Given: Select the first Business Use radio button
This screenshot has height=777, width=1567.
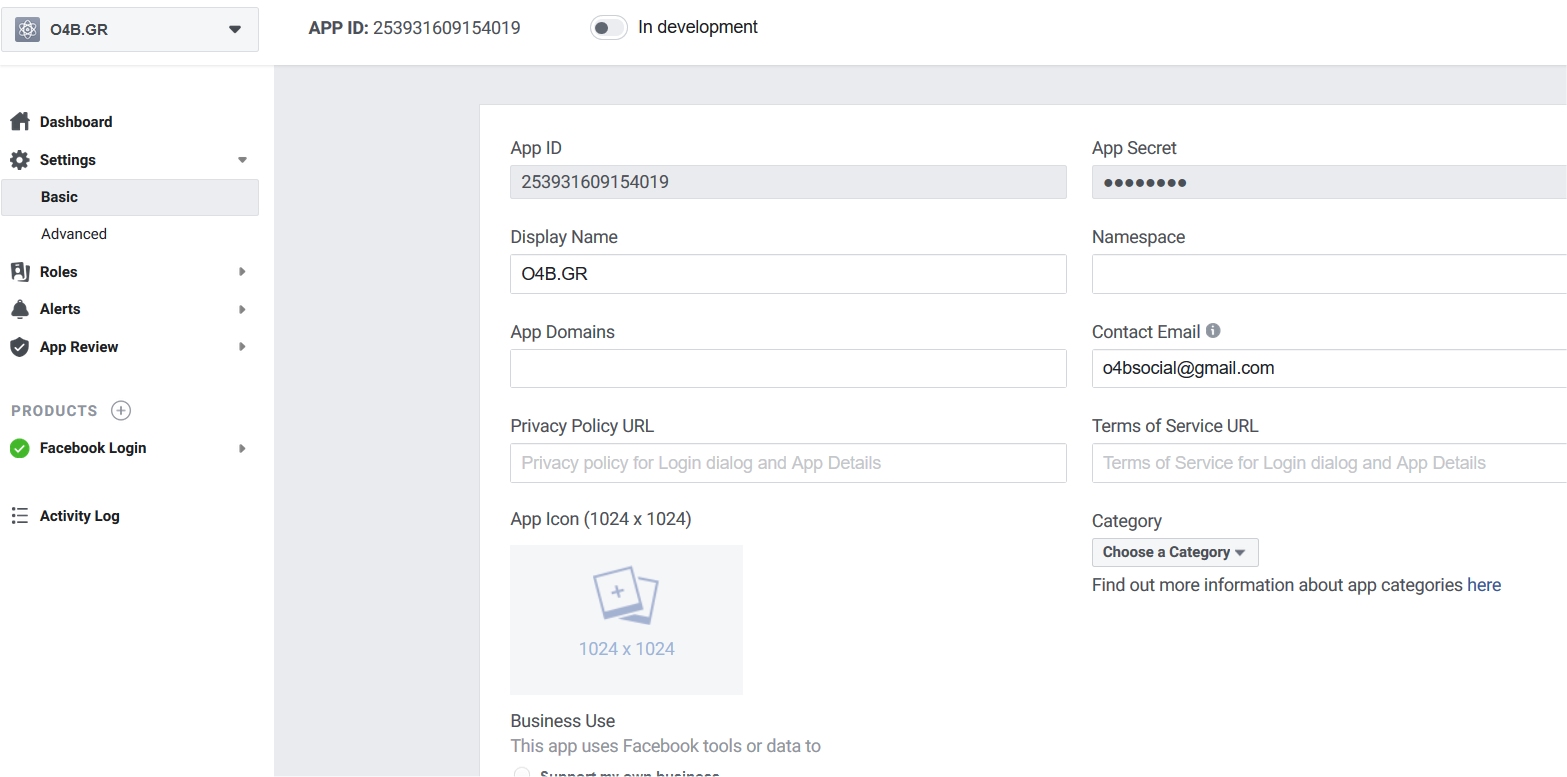Looking at the screenshot, I should 521,773.
